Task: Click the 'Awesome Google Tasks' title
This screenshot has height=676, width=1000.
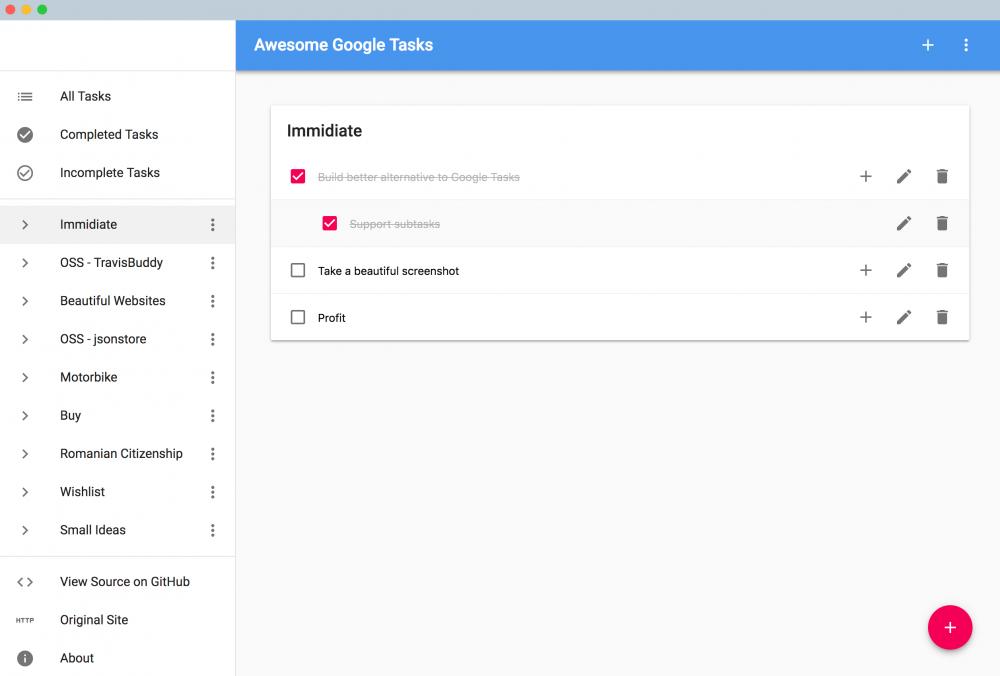Action: (x=343, y=45)
